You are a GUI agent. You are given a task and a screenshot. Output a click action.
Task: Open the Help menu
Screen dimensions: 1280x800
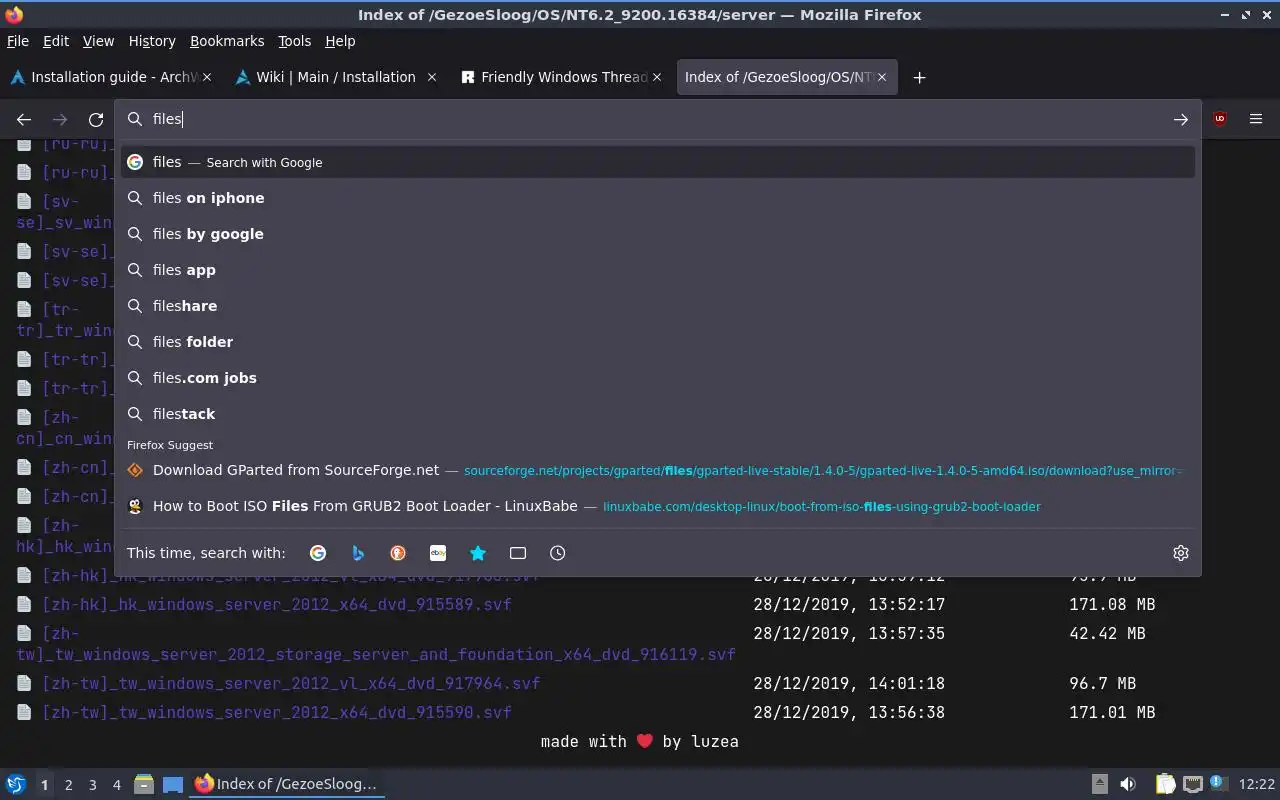tap(340, 41)
